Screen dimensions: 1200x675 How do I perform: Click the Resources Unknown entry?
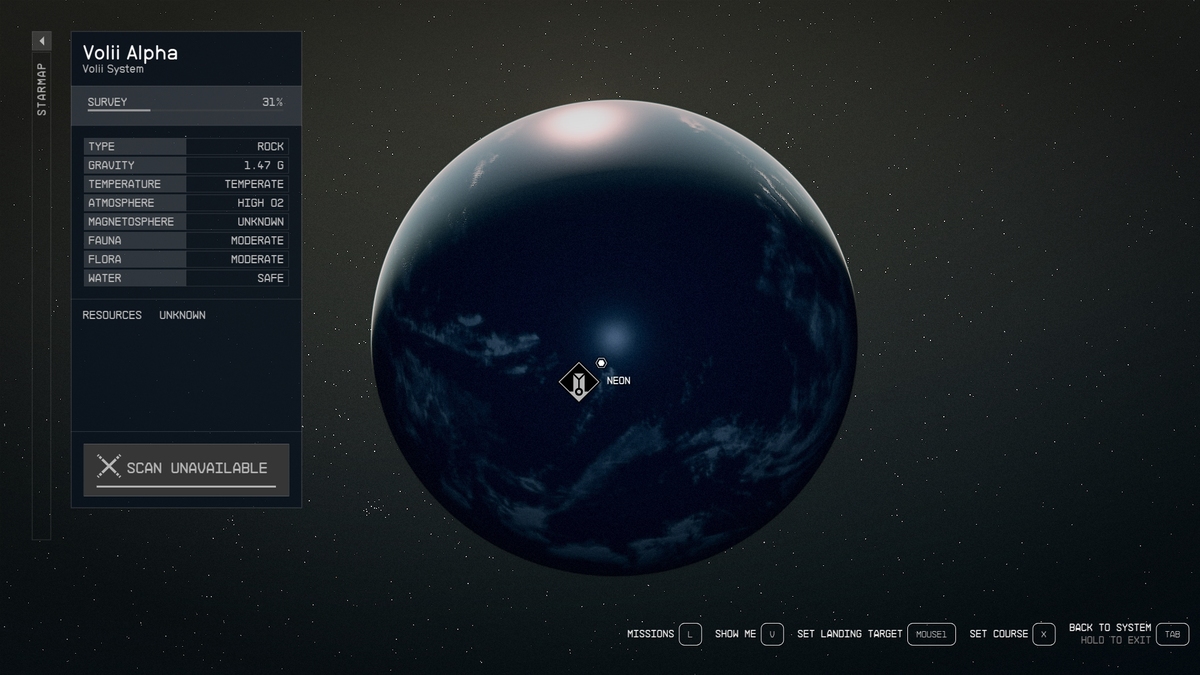point(144,315)
